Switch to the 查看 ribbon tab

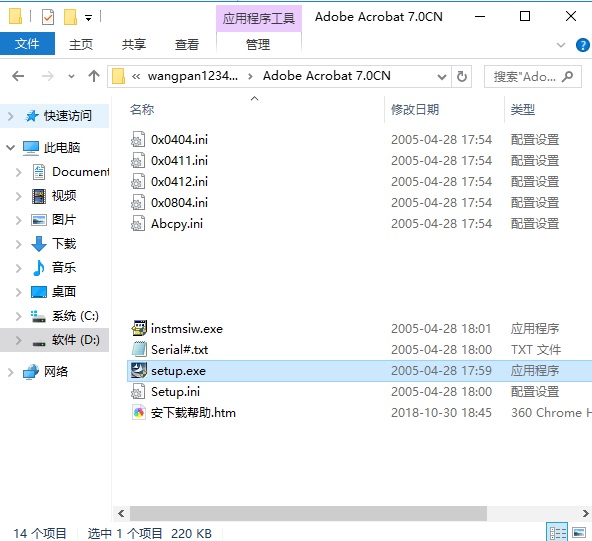(x=187, y=45)
